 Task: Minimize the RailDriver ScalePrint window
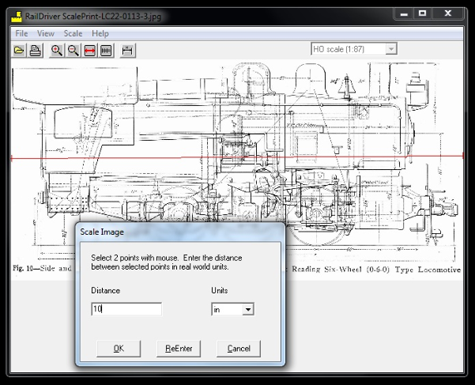(404, 14)
